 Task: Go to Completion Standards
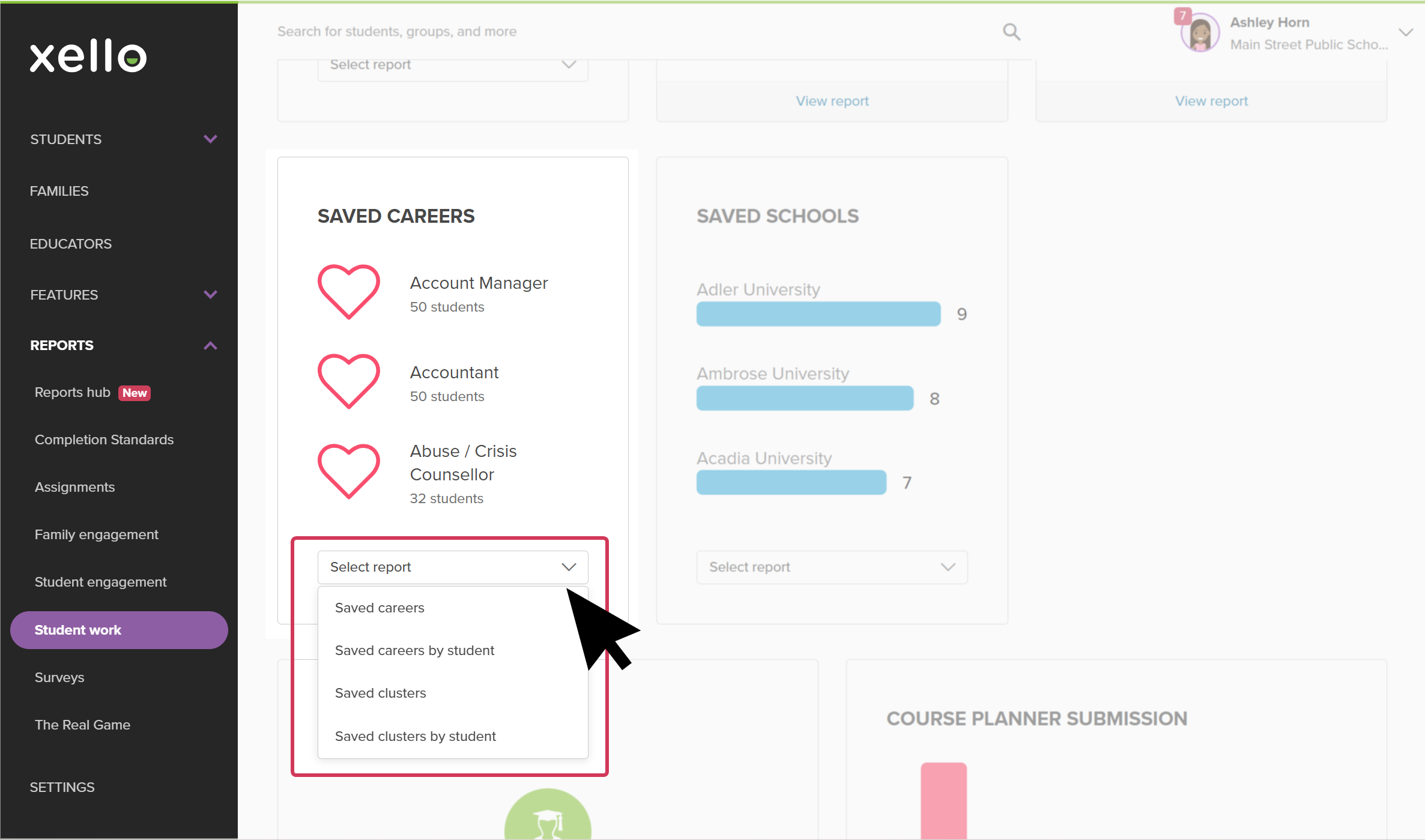click(104, 440)
